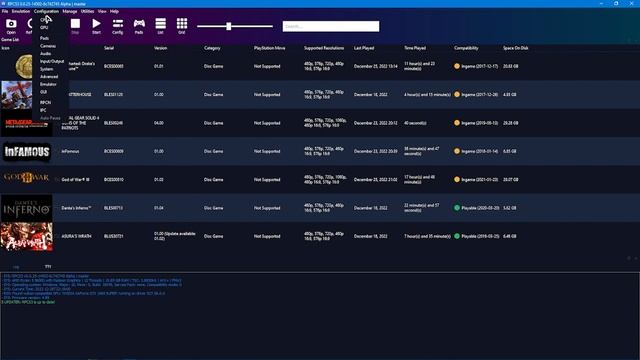Open the Pads gamepad toolbar icon
This screenshot has height=360, width=640.
[x=139, y=26]
